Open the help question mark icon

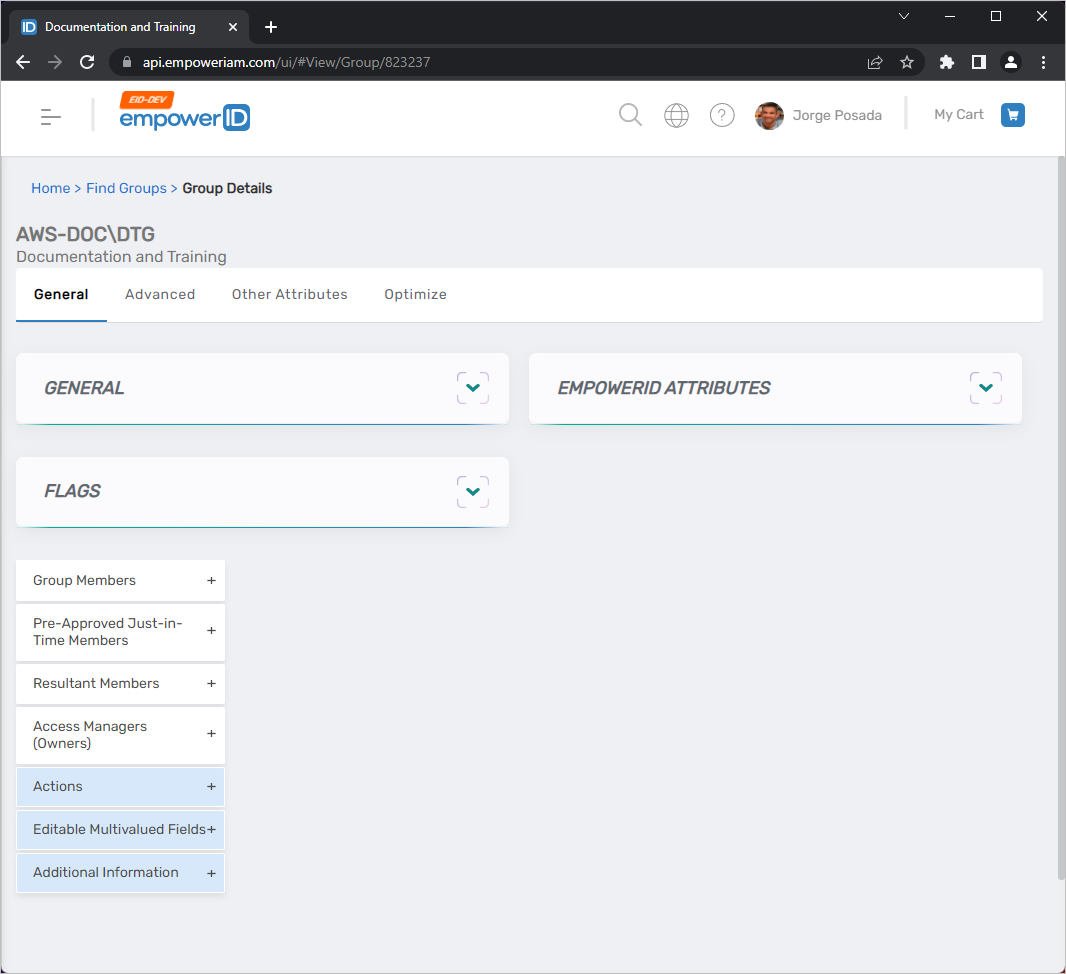(722, 114)
